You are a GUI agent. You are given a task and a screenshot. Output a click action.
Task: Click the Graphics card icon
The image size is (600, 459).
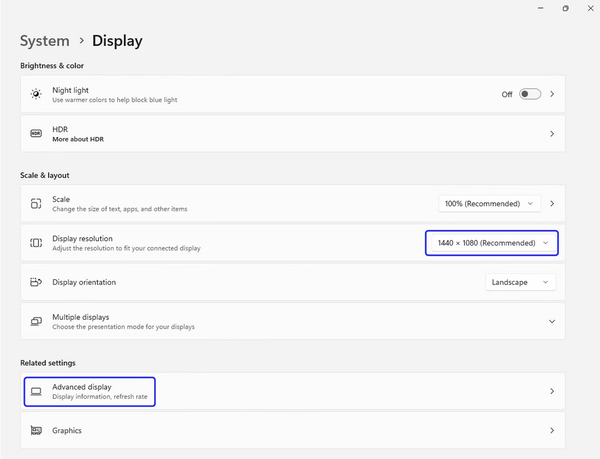tap(36, 431)
